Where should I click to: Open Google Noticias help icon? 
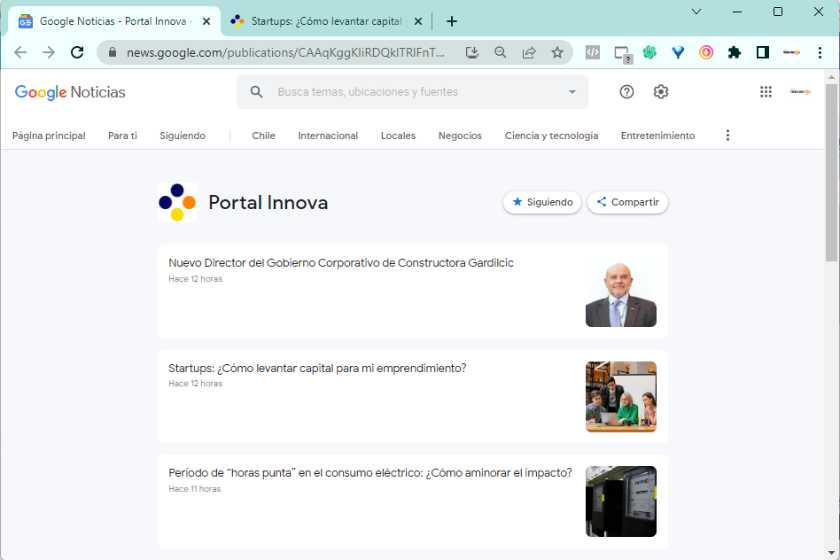coord(627,92)
